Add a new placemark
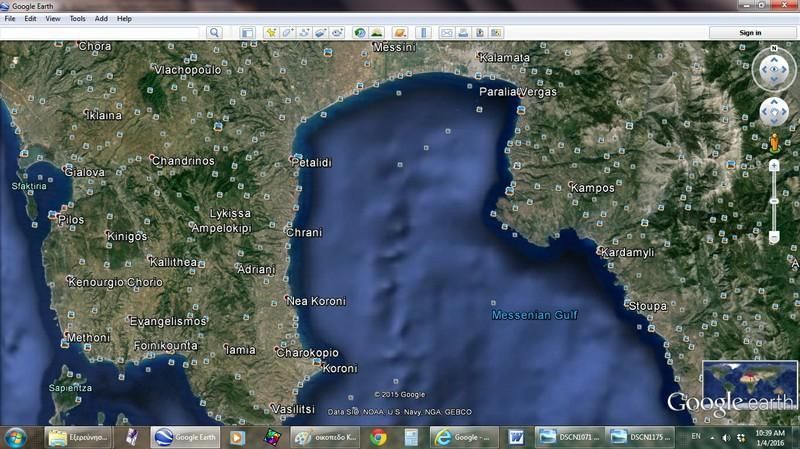The width and height of the screenshot is (800, 449). 271,33
